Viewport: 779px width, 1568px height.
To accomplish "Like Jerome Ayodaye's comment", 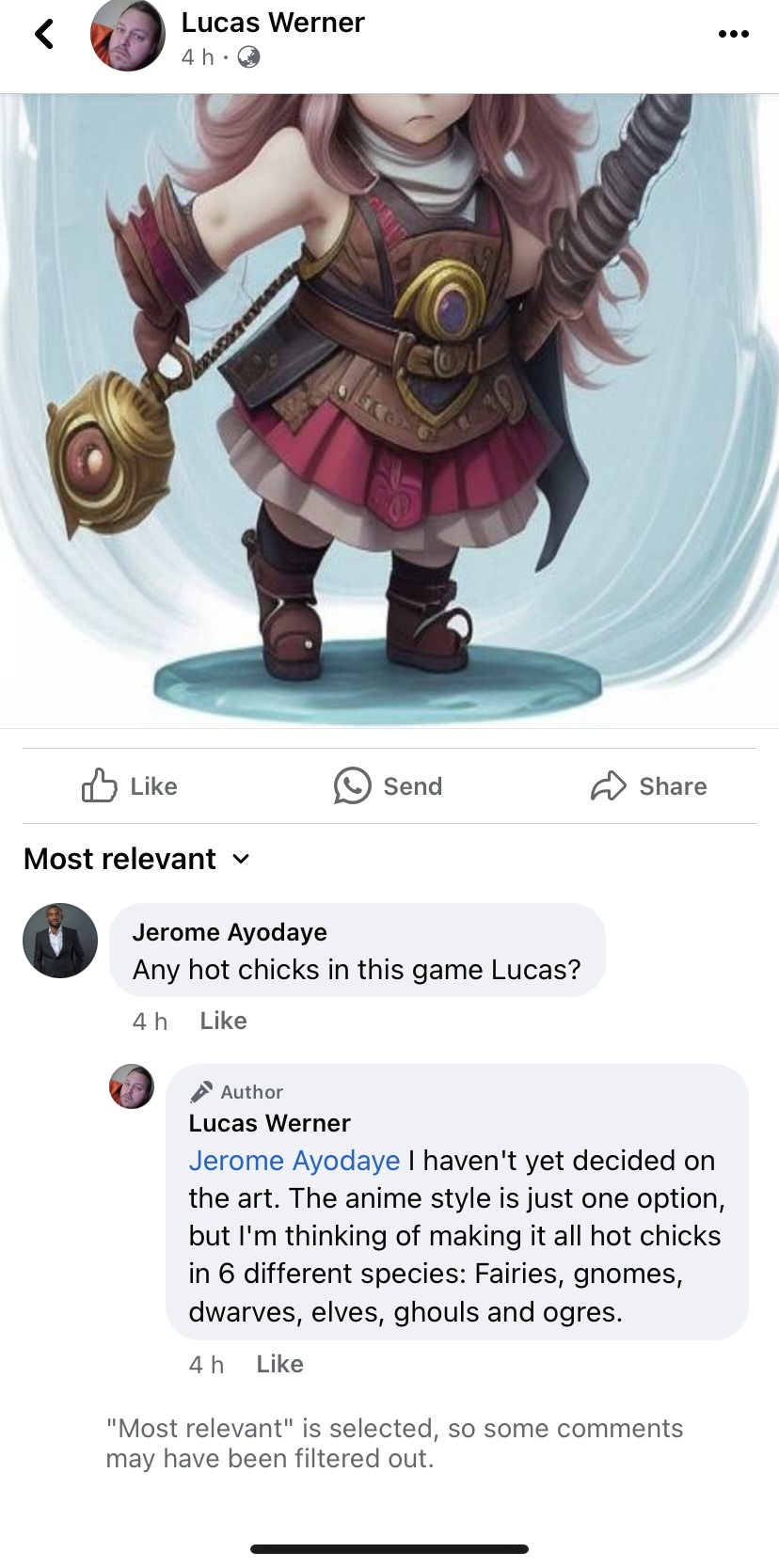I will click(223, 1021).
